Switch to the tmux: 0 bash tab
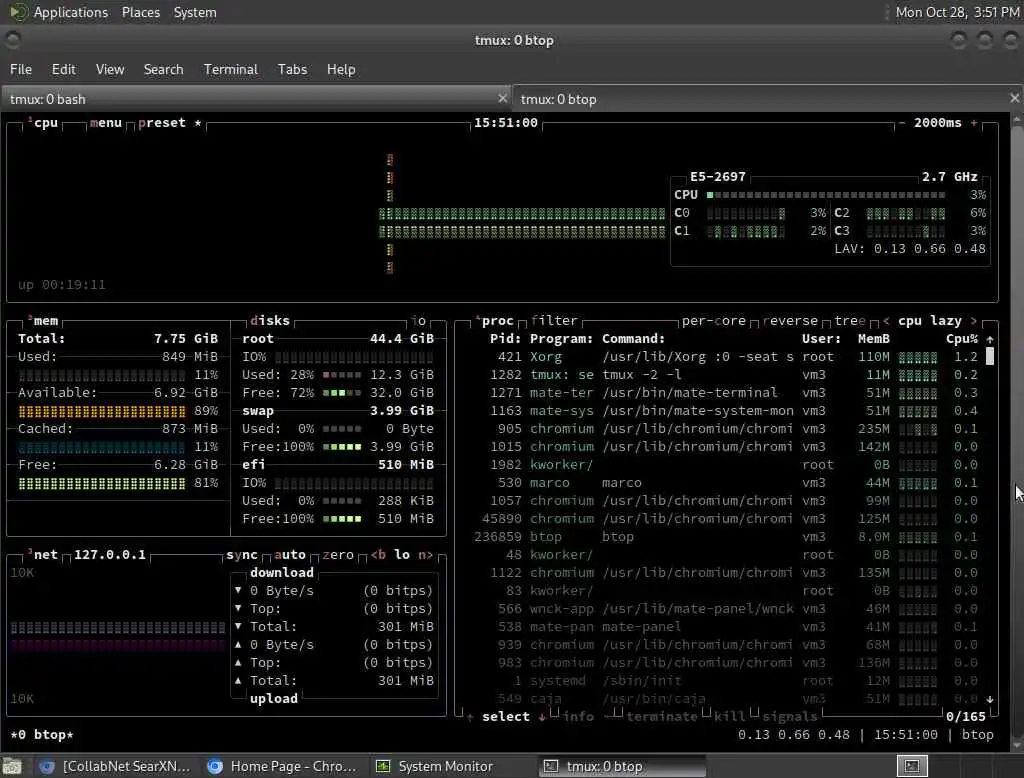Viewport: 1024px width, 778px height. tap(256, 99)
